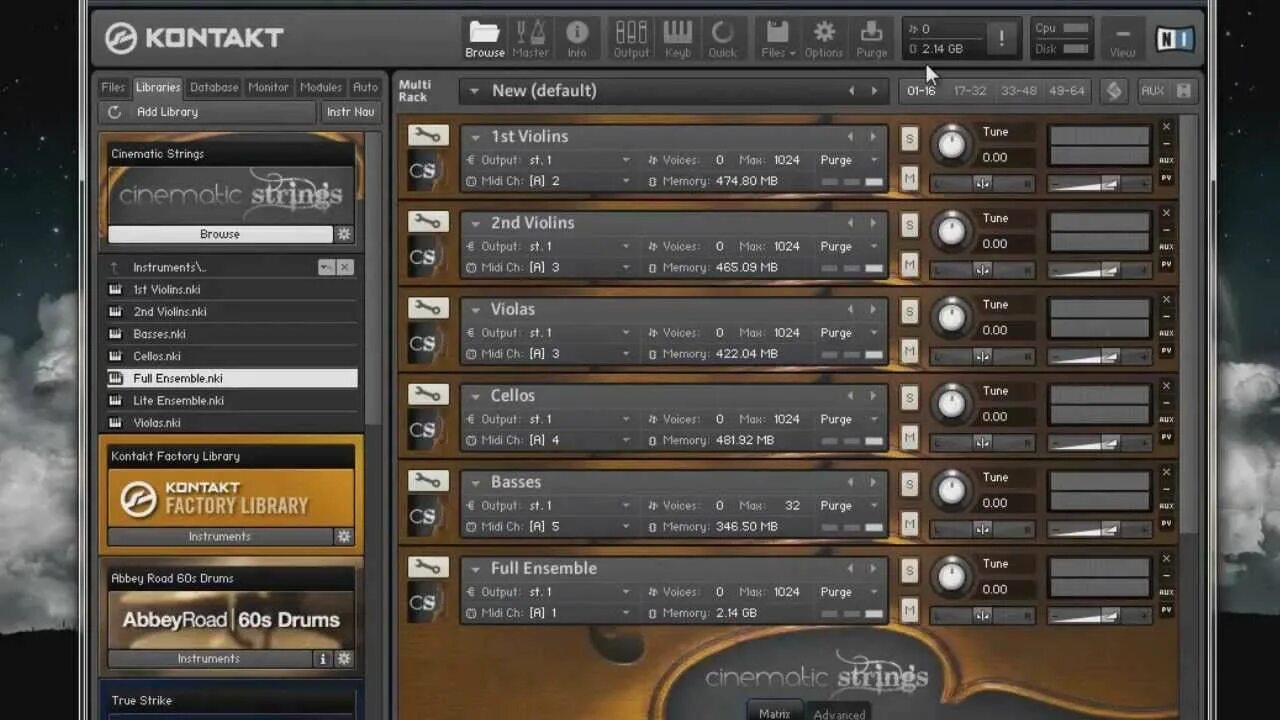Go up a folder in Instruments path

tap(114, 267)
